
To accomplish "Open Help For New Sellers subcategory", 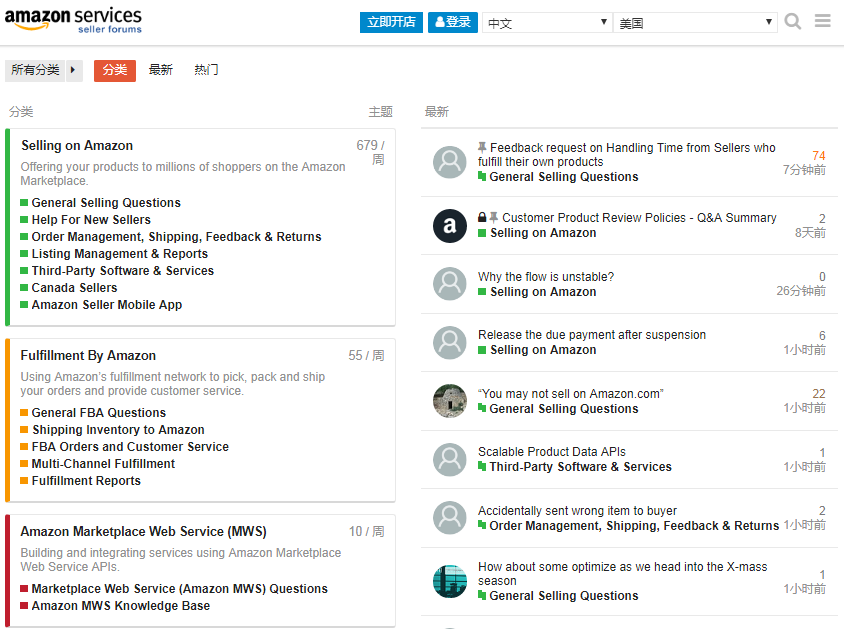I will (91, 220).
